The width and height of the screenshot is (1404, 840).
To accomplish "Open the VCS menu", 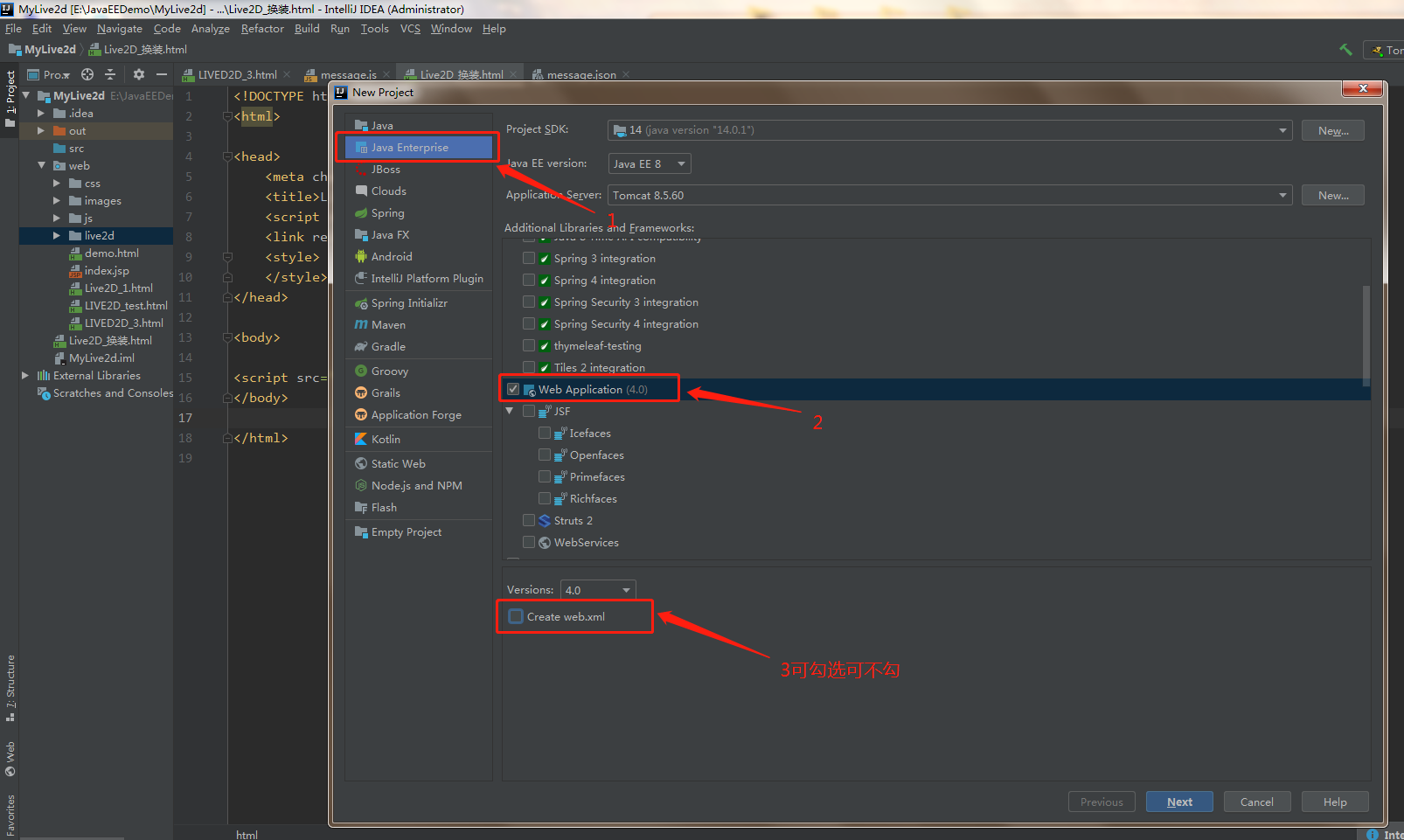I will tap(410, 29).
